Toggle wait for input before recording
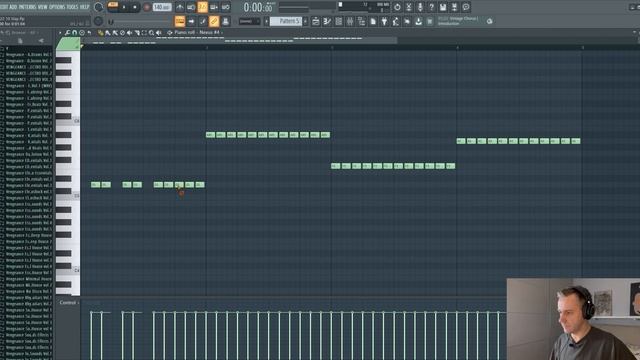 [191, 7]
